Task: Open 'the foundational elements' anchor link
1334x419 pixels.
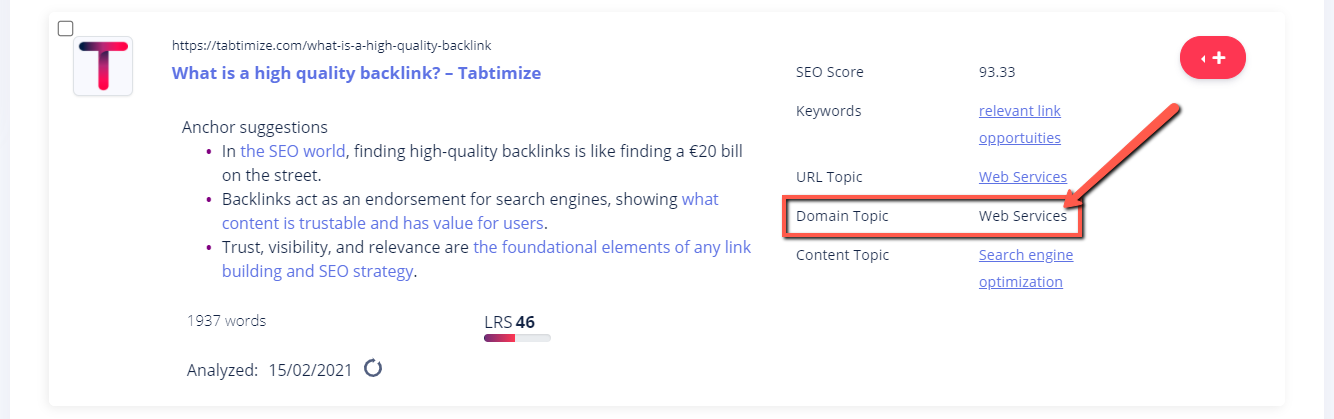Action: 486,259
